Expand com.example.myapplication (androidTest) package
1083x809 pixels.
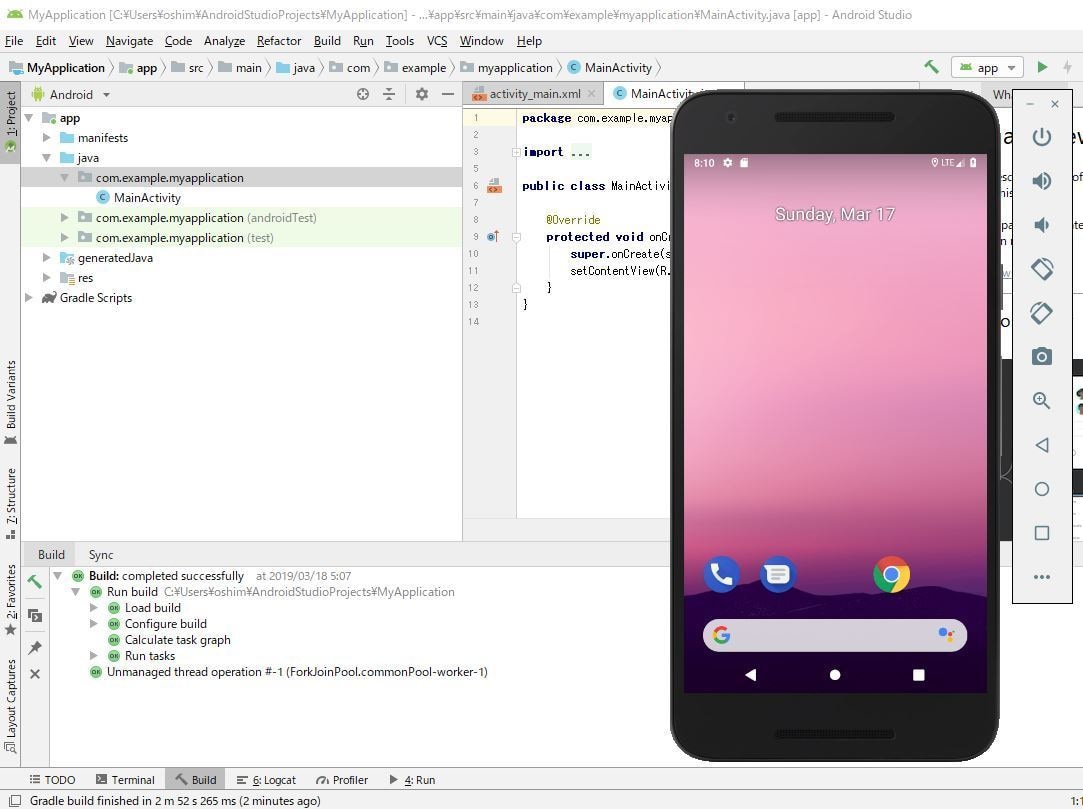tap(64, 218)
